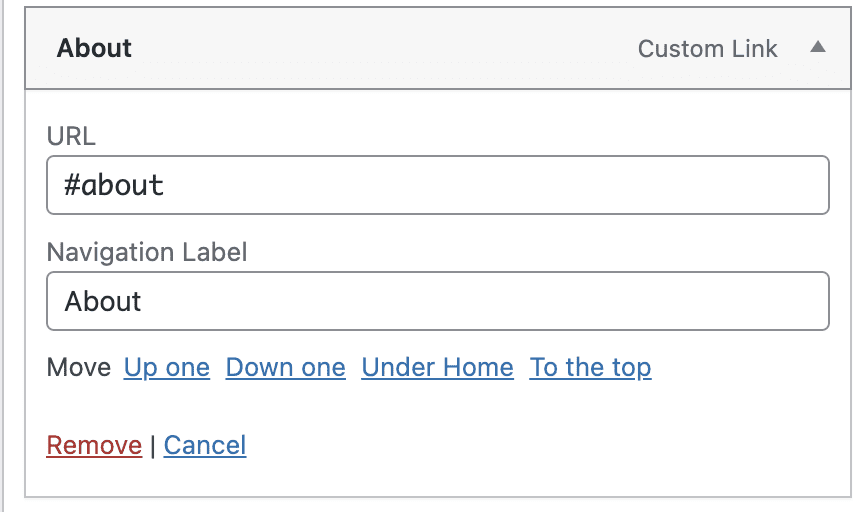This screenshot has height=512, width=864.
Task: Place cursor in the #about URL text
Action: tap(114, 185)
